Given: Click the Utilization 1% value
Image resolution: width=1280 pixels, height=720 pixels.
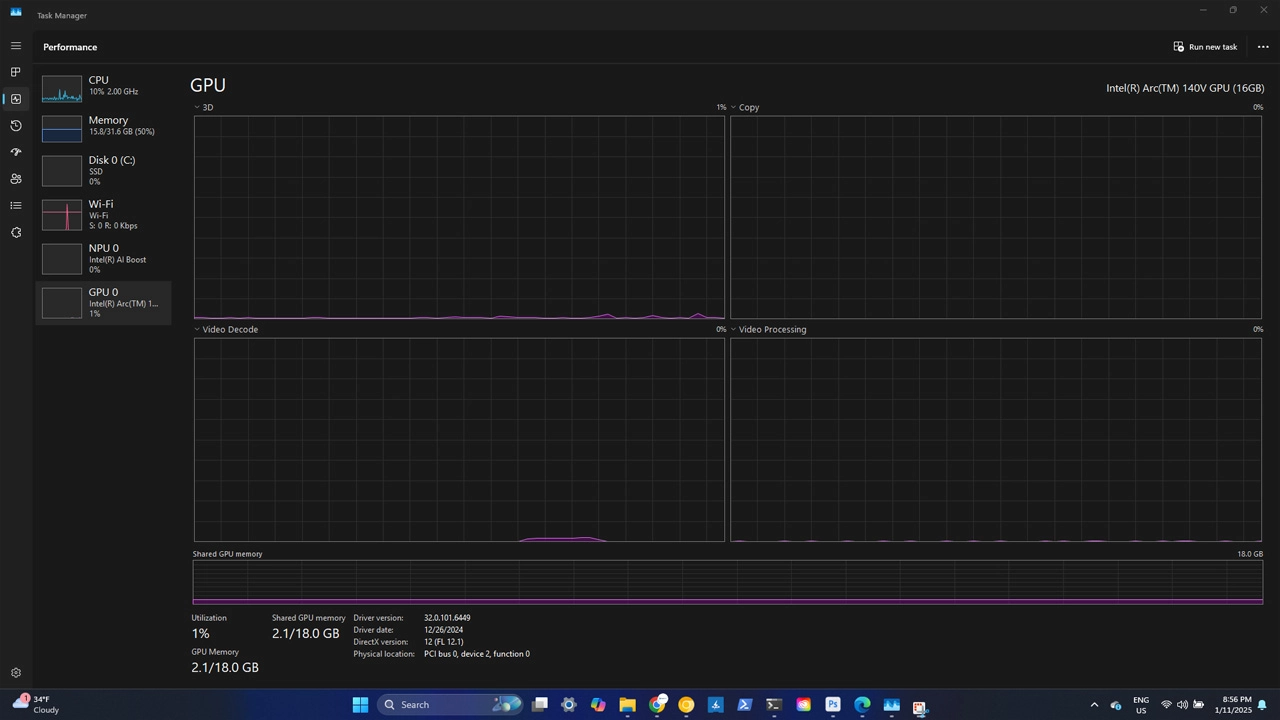Looking at the screenshot, I should click(x=201, y=634).
